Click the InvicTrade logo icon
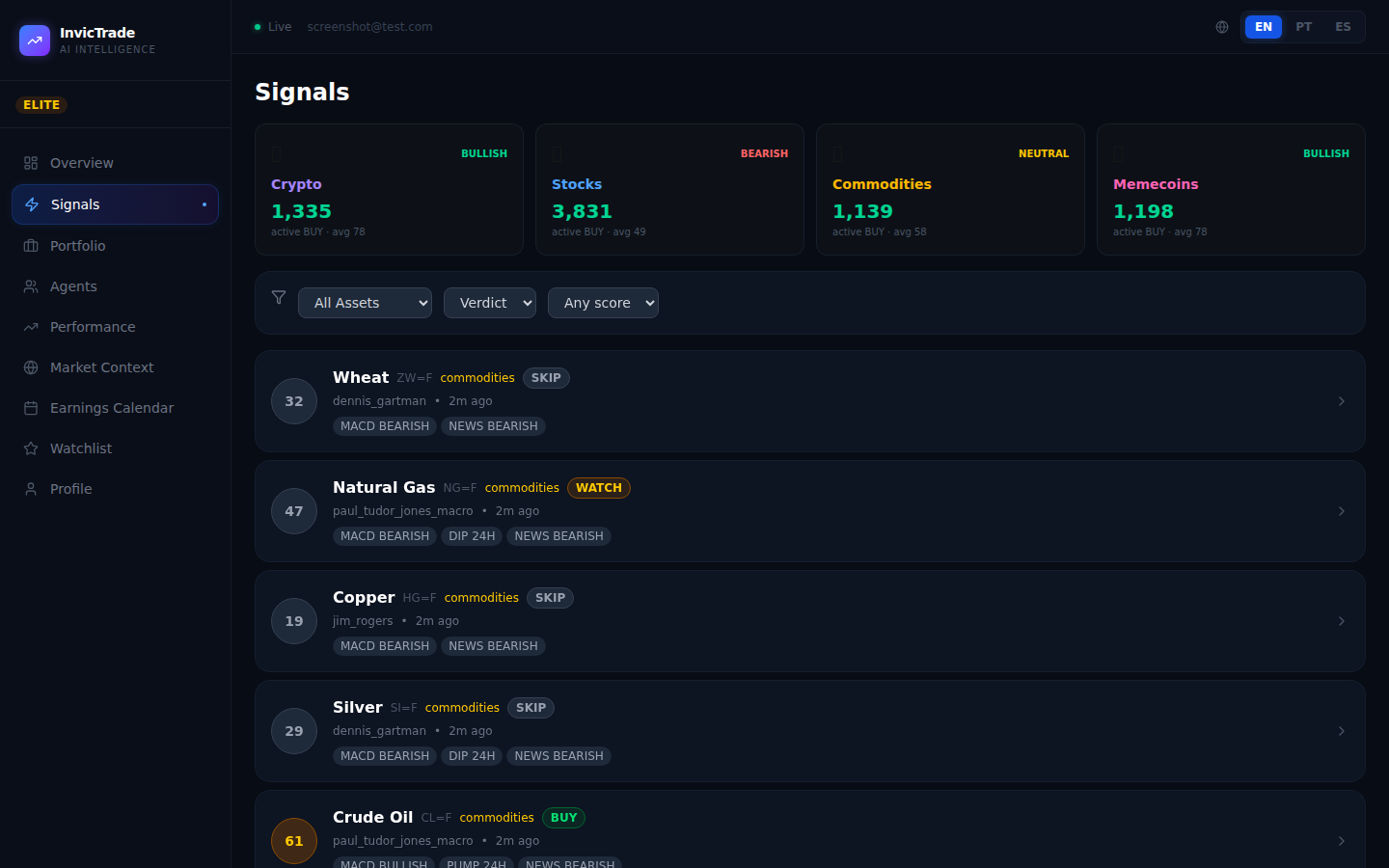Image resolution: width=1389 pixels, height=868 pixels. point(35,41)
